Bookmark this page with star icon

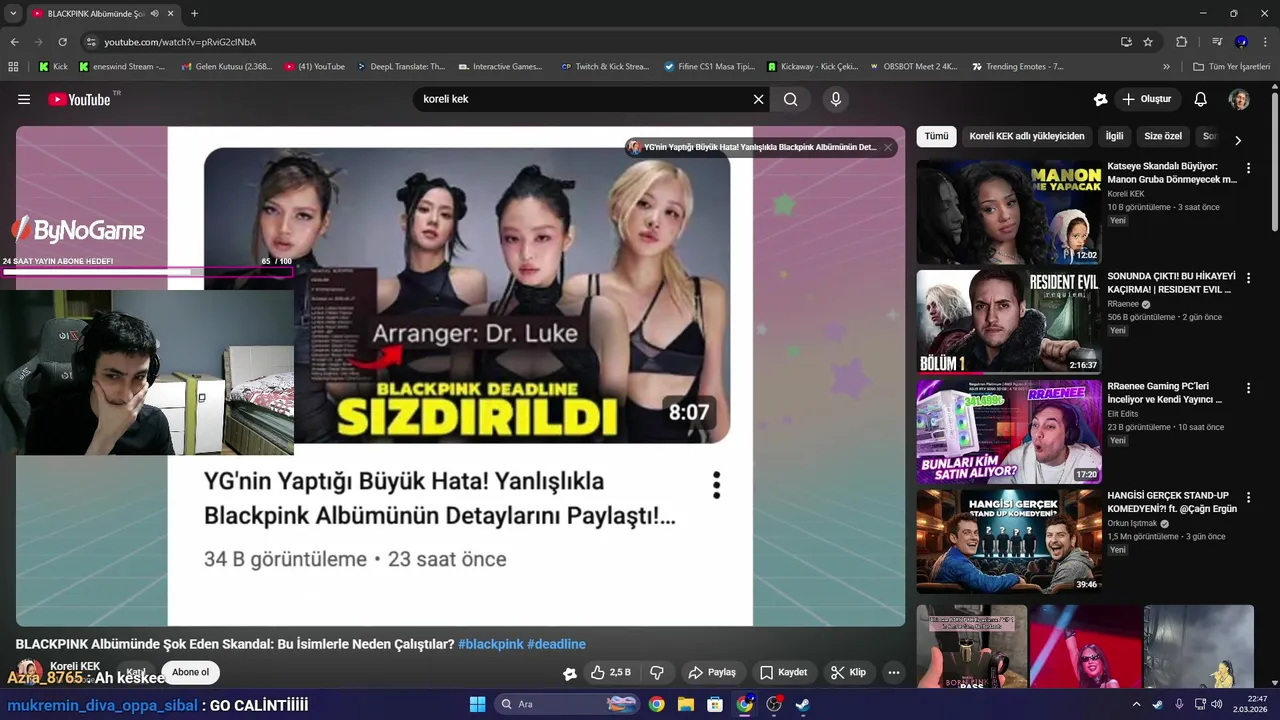(1148, 42)
